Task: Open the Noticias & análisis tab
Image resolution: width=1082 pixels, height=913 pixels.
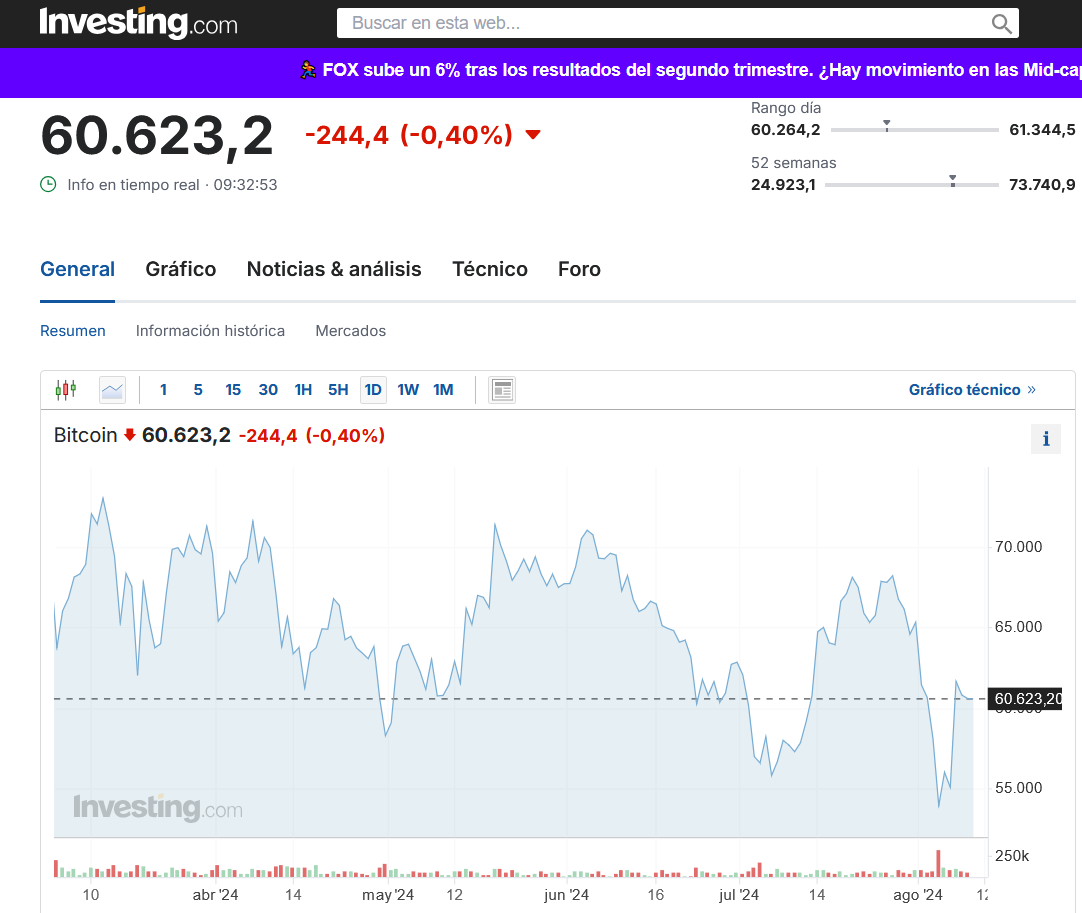Action: [334, 269]
